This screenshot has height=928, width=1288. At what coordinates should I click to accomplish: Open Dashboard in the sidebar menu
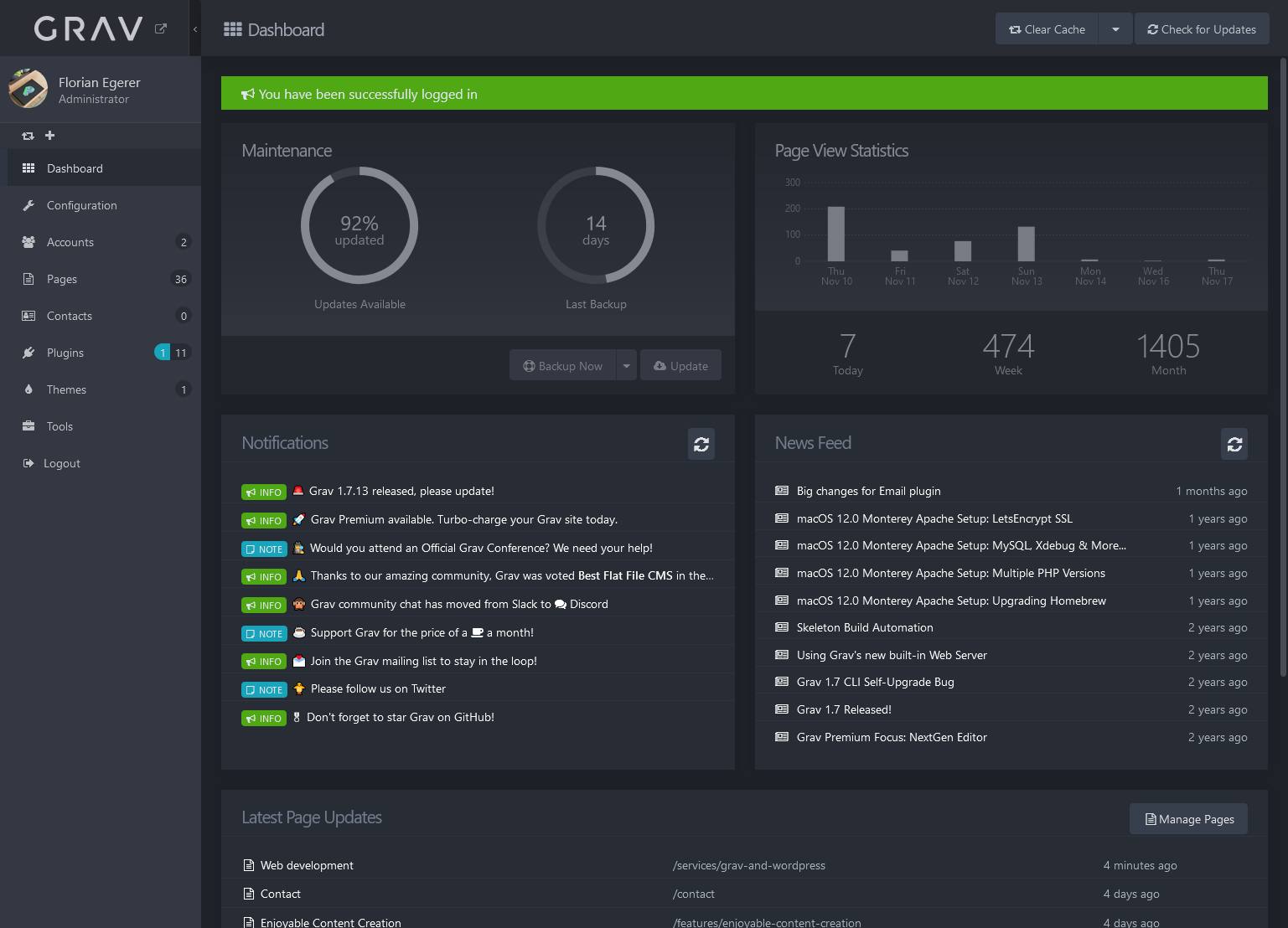coord(104,168)
